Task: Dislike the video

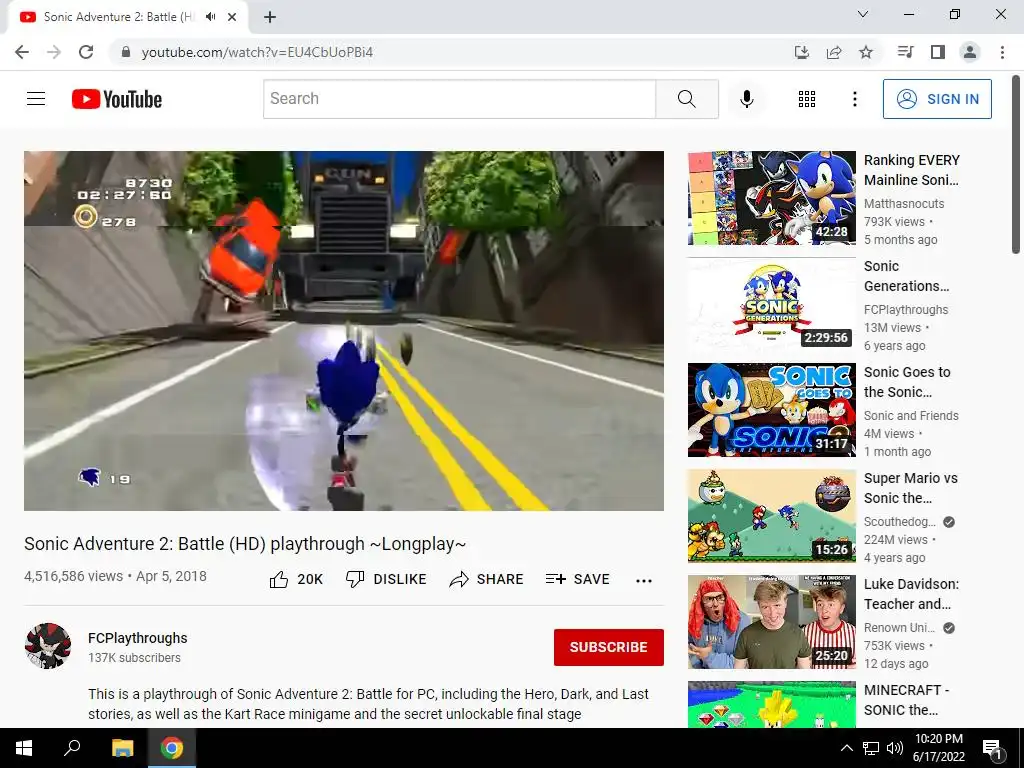Action: [386, 579]
